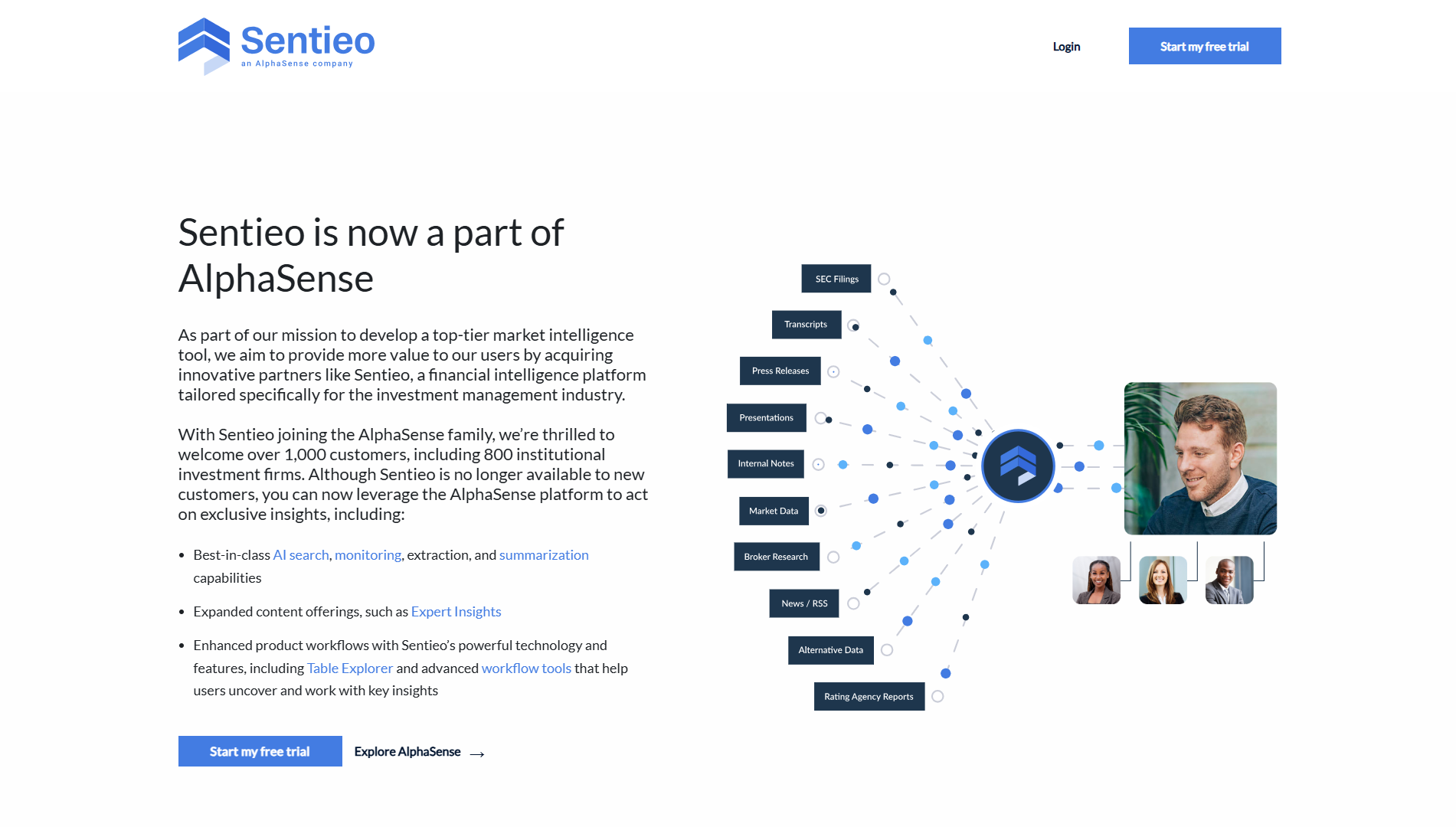Follow the Expert Insights link

point(456,612)
